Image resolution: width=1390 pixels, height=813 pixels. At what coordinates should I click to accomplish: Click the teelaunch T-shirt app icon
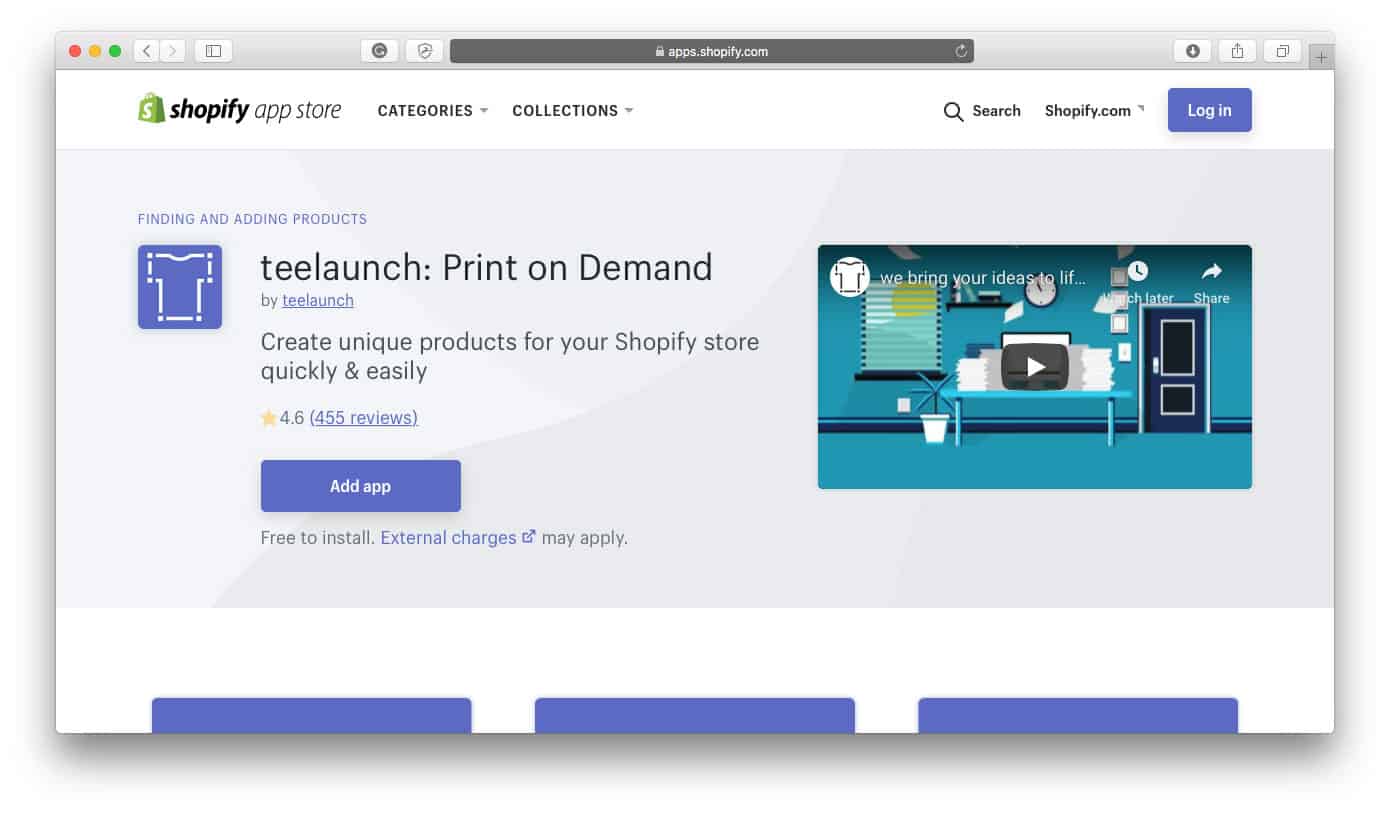coord(180,287)
